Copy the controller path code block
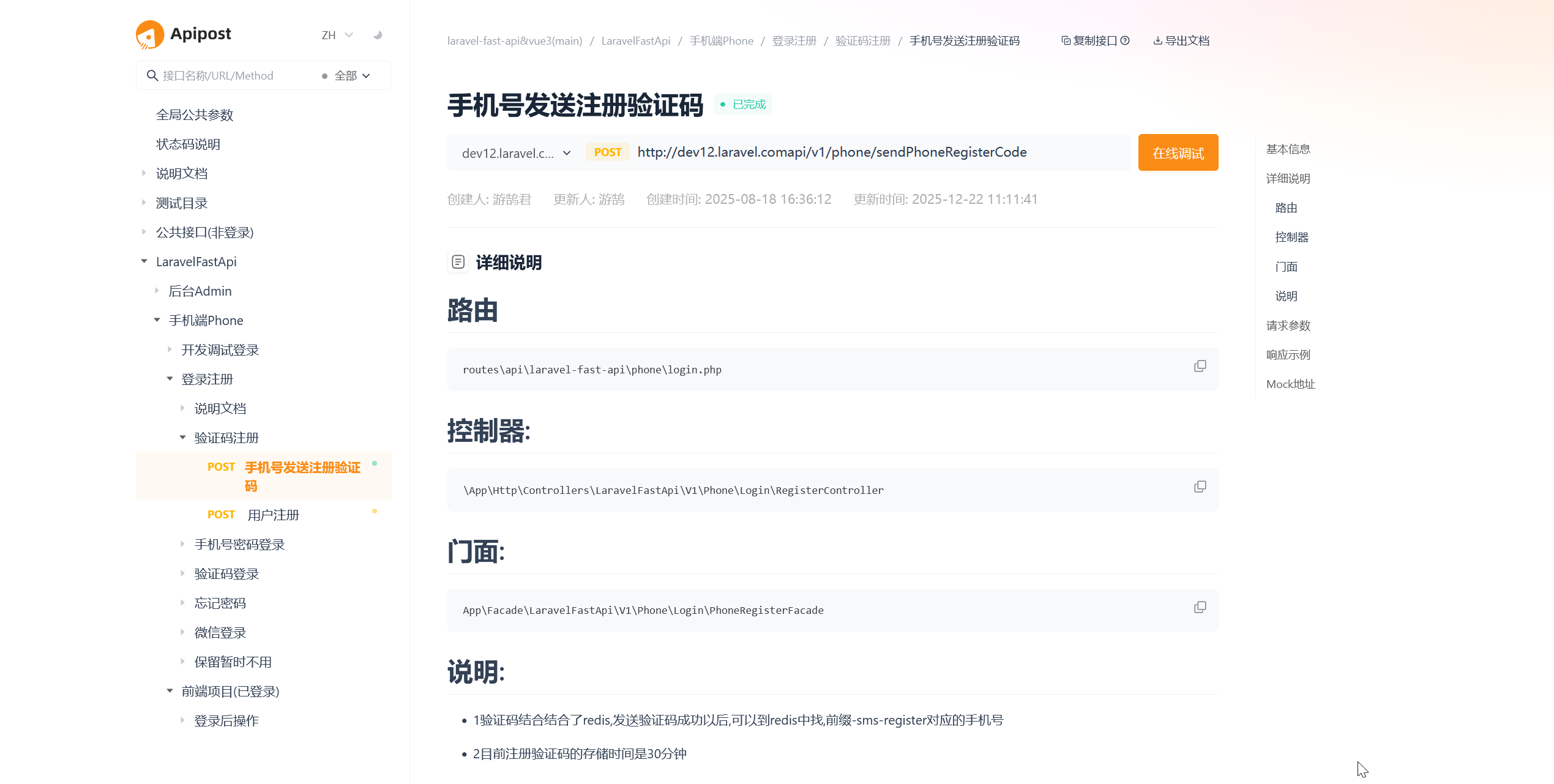 point(1200,487)
